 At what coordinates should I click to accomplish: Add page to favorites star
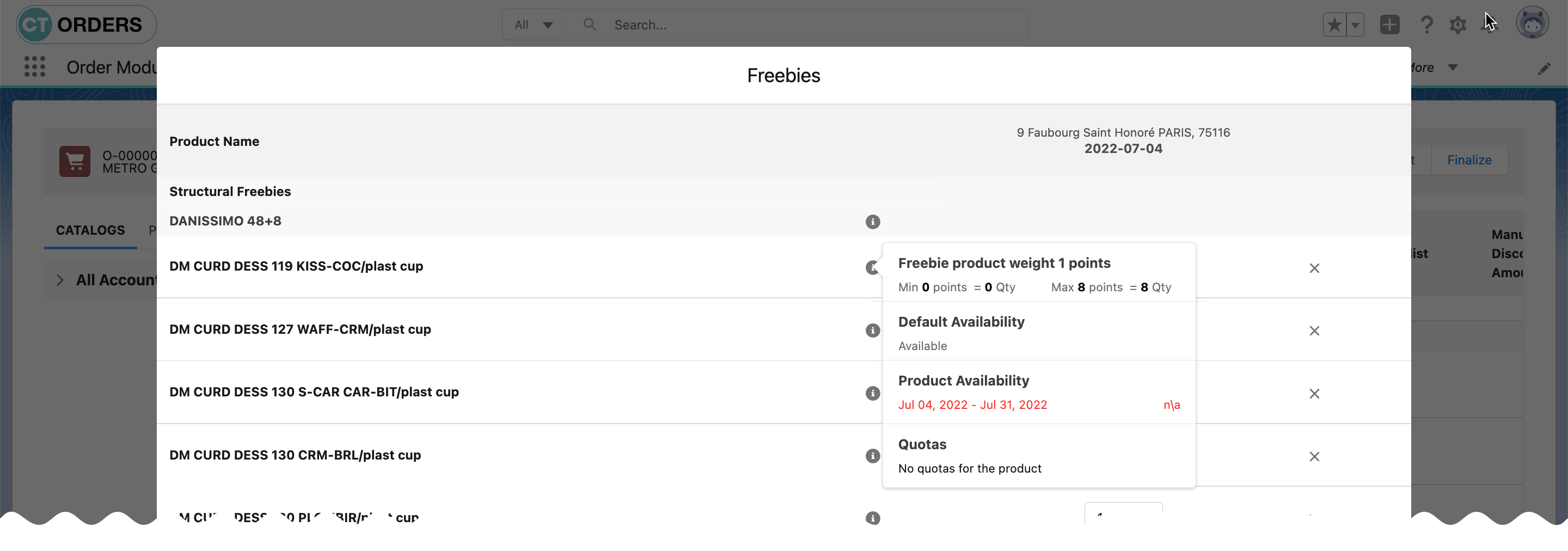pyautogui.click(x=1334, y=25)
